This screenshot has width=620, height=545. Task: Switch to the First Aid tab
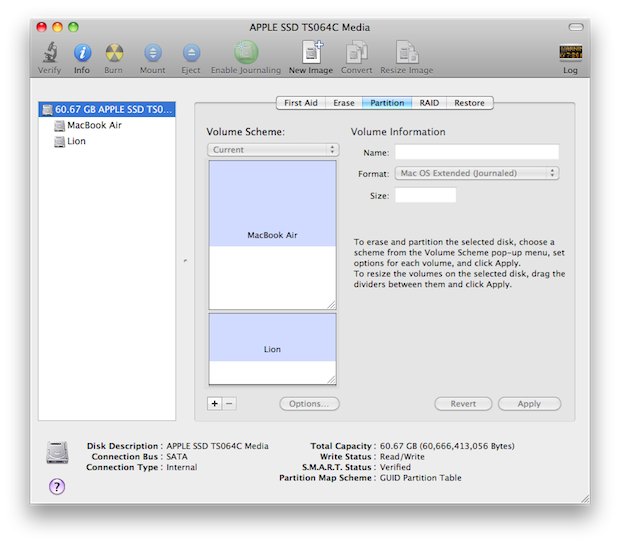(301, 103)
